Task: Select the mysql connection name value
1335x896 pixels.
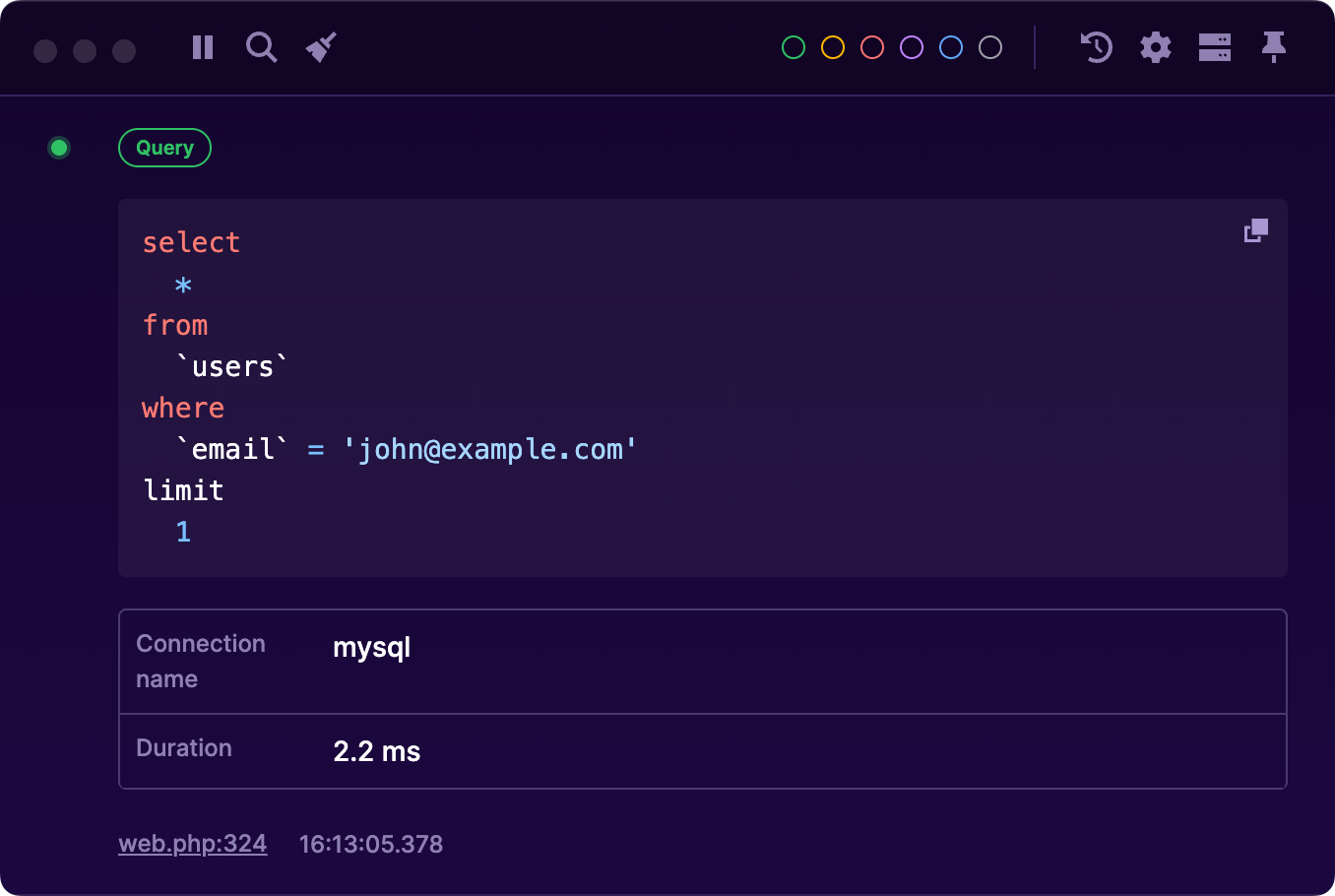Action: point(371,648)
